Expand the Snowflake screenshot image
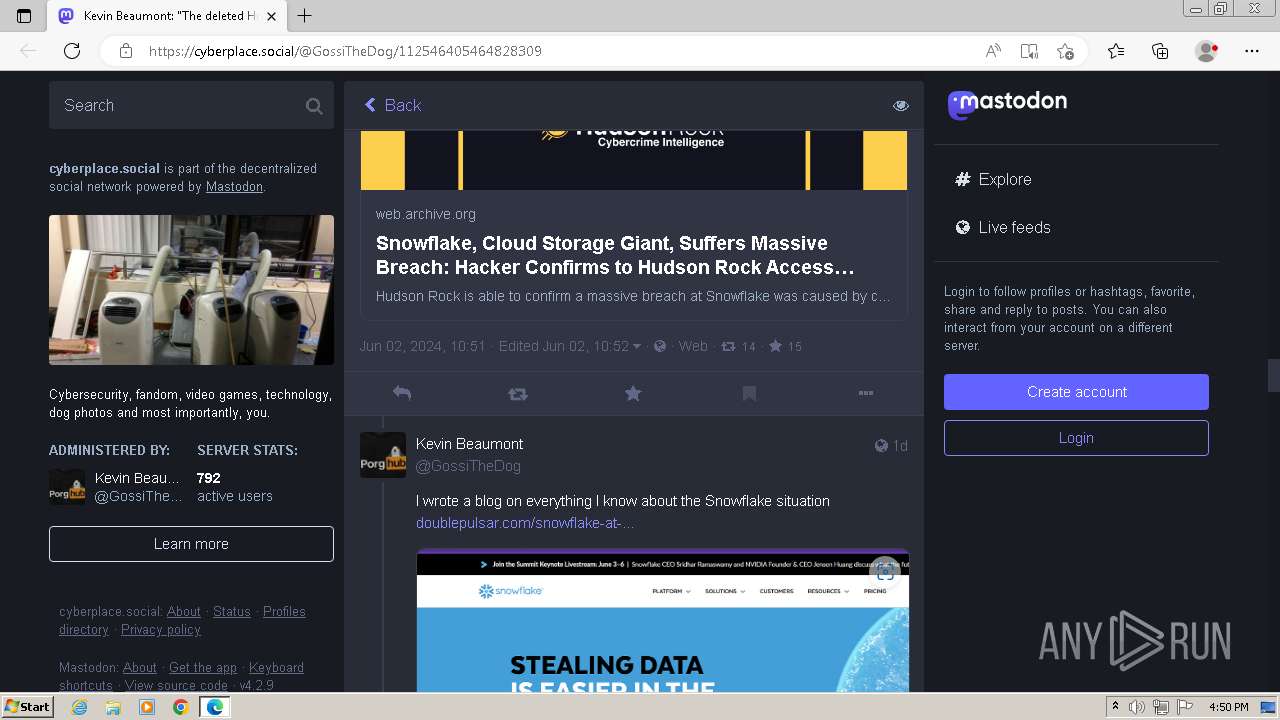This screenshot has height=720, width=1280. click(x=662, y=620)
